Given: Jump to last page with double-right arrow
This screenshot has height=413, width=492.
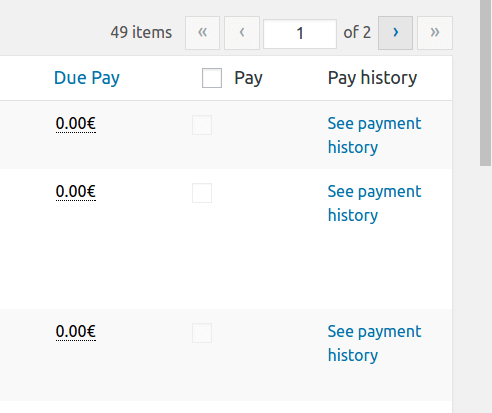Looking at the screenshot, I should tap(435, 33).
